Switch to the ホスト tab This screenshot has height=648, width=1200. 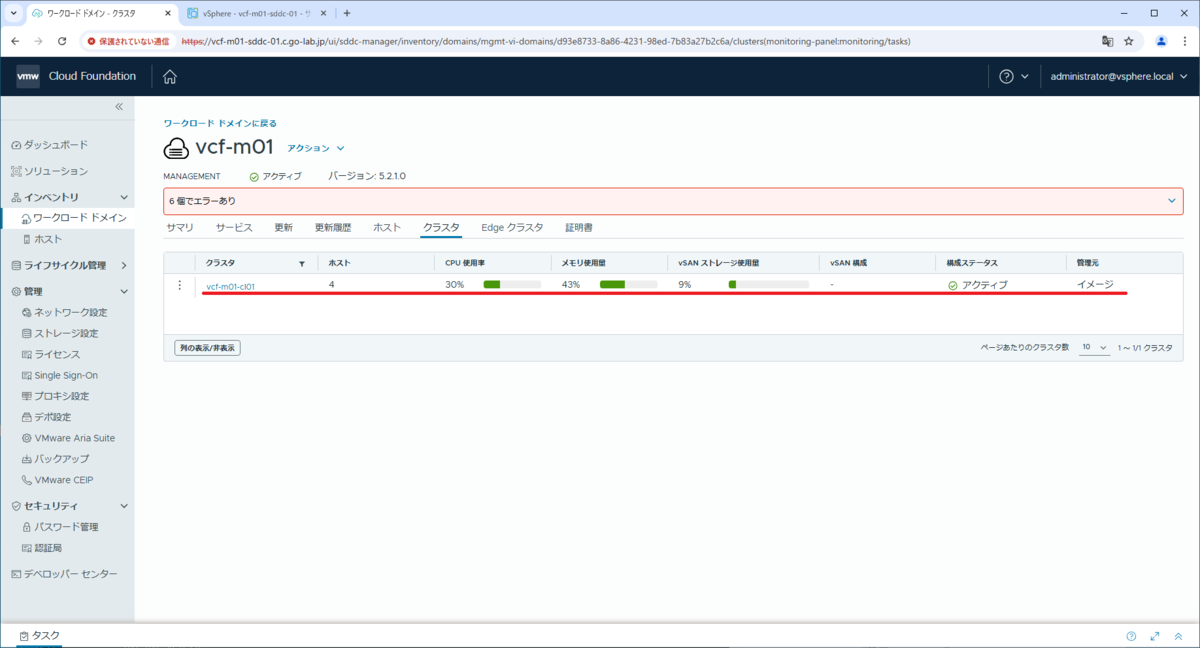[x=387, y=228]
